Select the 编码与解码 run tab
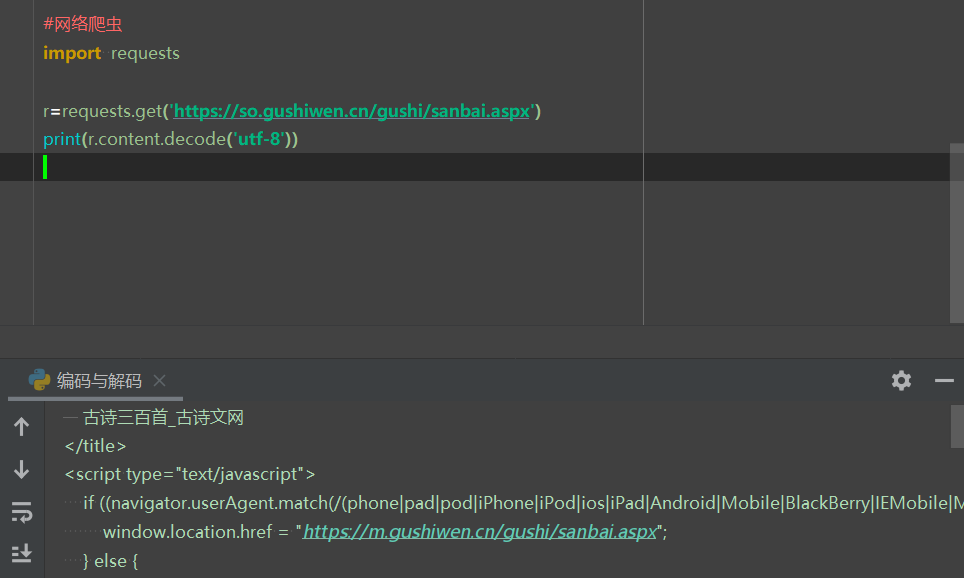The width and height of the screenshot is (964, 578). (99, 381)
